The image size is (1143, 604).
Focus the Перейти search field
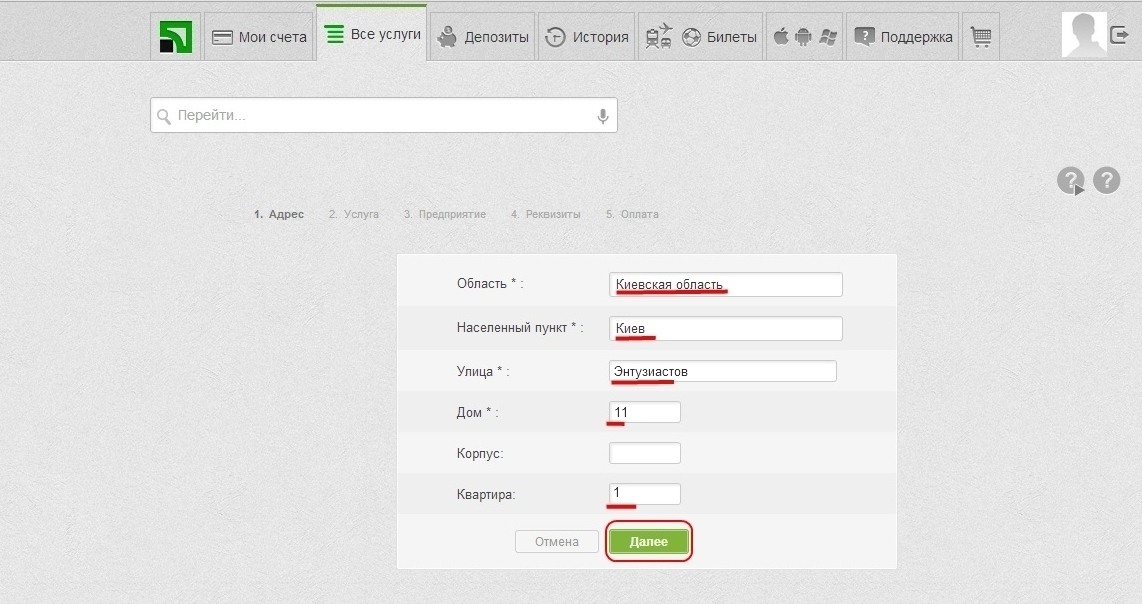(x=384, y=115)
